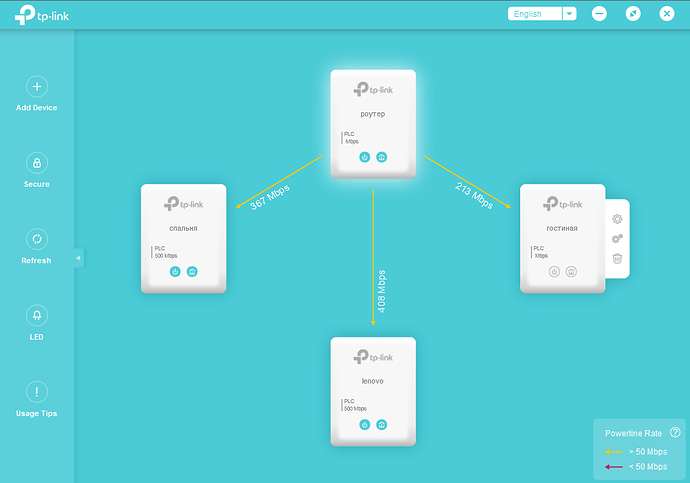The width and height of the screenshot is (690, 483).
Task: Click the 213 Mbps rate label
Action: (474, 195)
